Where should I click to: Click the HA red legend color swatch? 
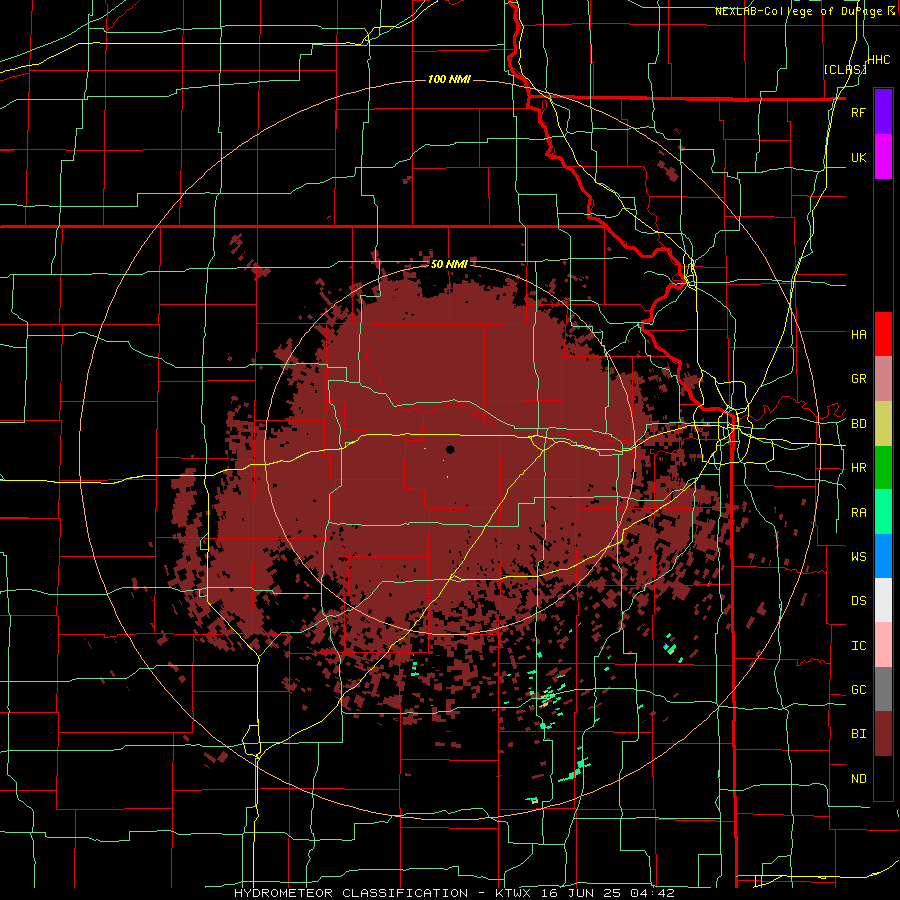(883, 334)
